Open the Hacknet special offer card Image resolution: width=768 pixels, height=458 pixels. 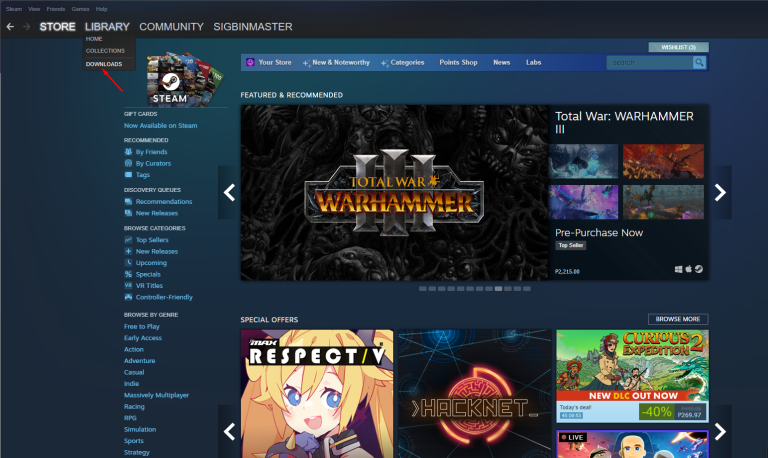475,394
